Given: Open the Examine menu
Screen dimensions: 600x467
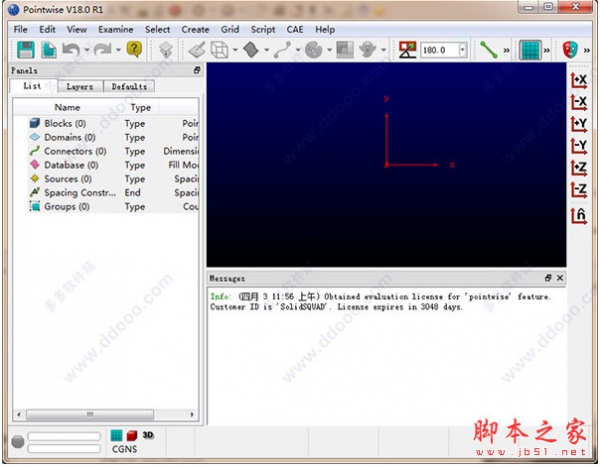Looking at the screenshot, I should (115, 30).
